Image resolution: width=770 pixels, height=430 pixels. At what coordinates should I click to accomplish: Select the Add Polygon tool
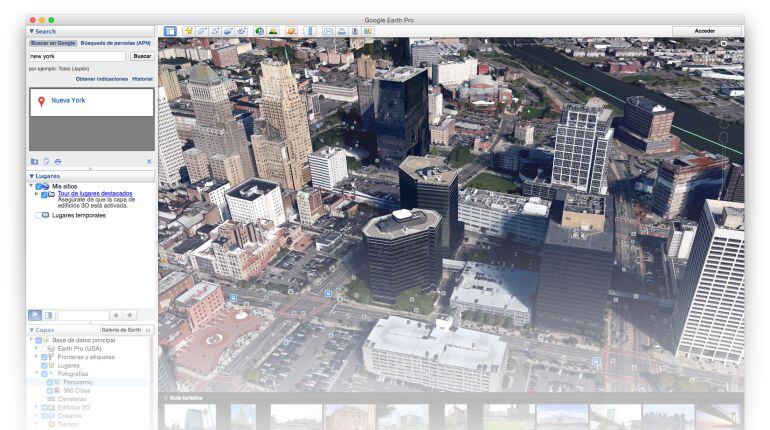coord(202,31)
